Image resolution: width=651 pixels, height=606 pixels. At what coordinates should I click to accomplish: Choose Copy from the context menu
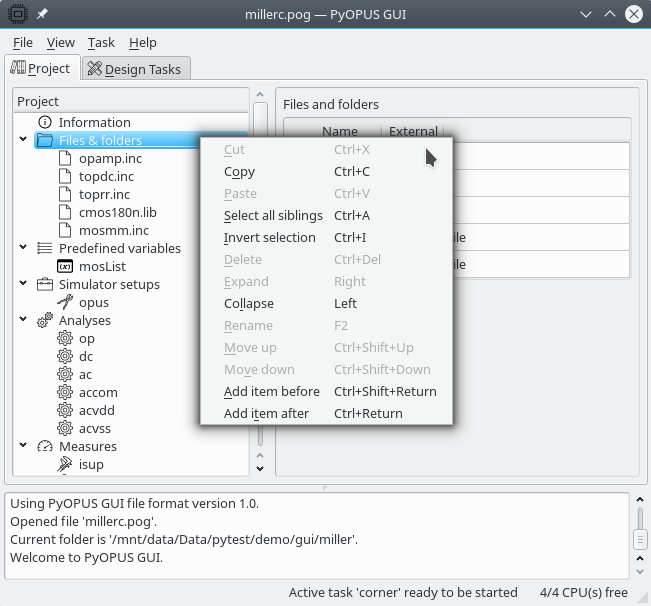pyautogui.click(x=239, y=172)
